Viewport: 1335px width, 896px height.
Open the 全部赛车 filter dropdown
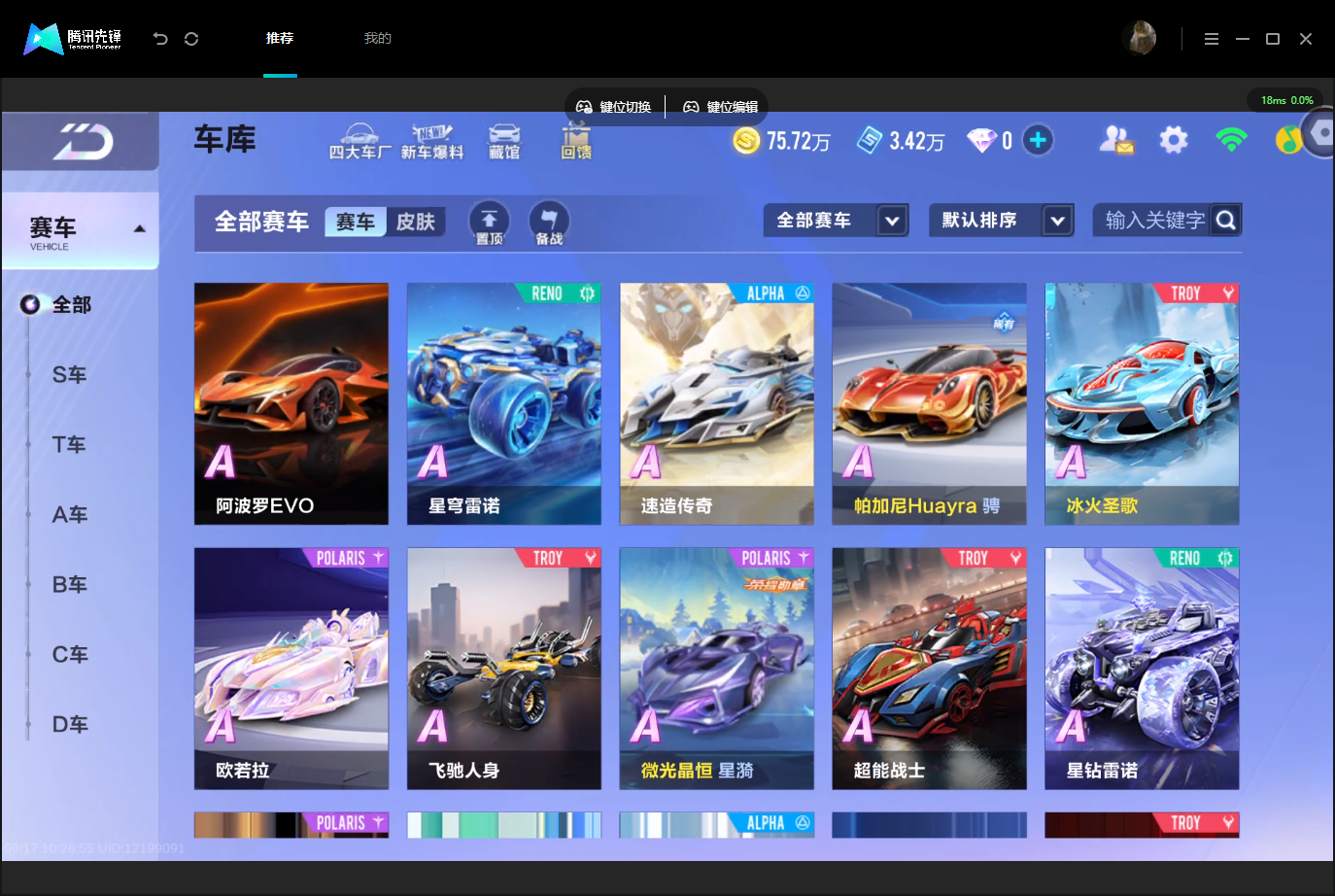[x=837, y=221]
